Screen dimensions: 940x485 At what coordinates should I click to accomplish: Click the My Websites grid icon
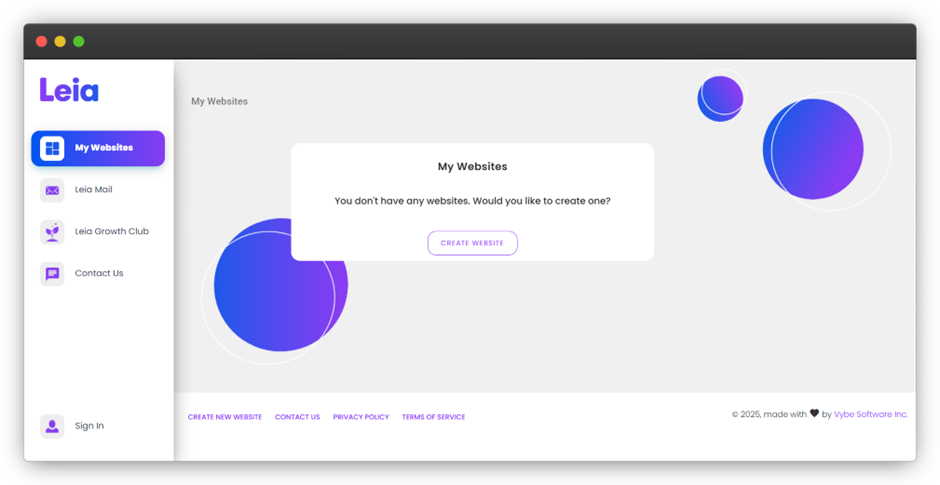click(x=52, y=148)
